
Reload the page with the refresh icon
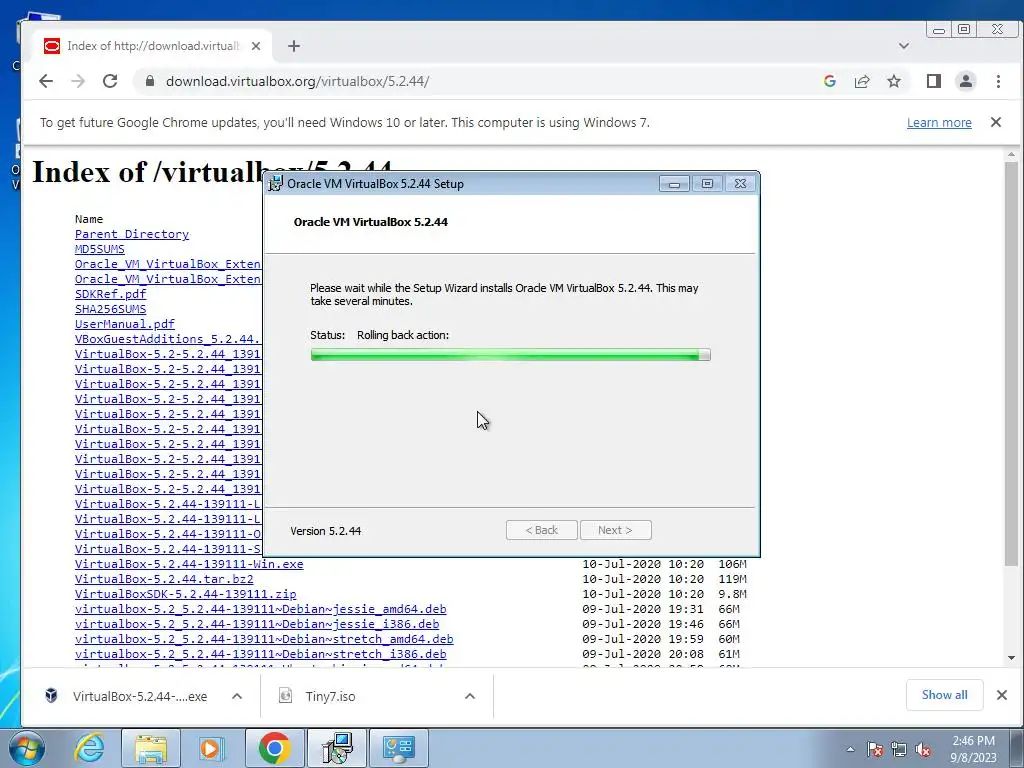click(x=110, y=81)
